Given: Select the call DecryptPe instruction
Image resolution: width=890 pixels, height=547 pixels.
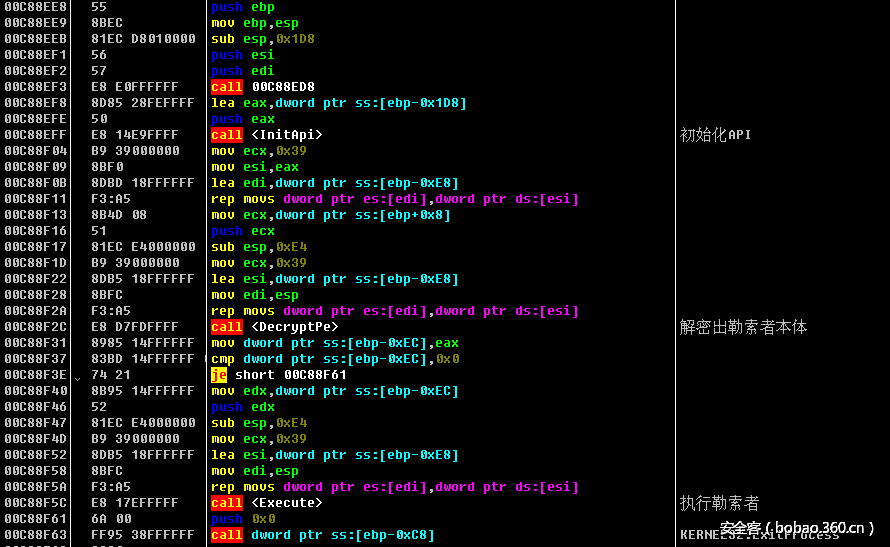Looking at the screenshot, I should tap(274, 327).
